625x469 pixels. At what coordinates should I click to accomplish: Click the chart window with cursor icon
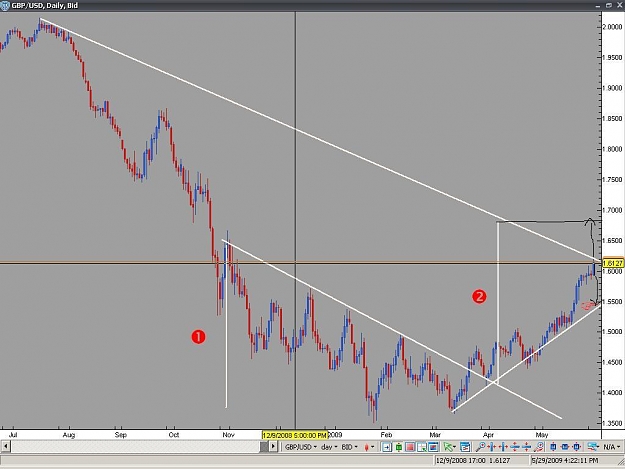(x=422, y=447)
